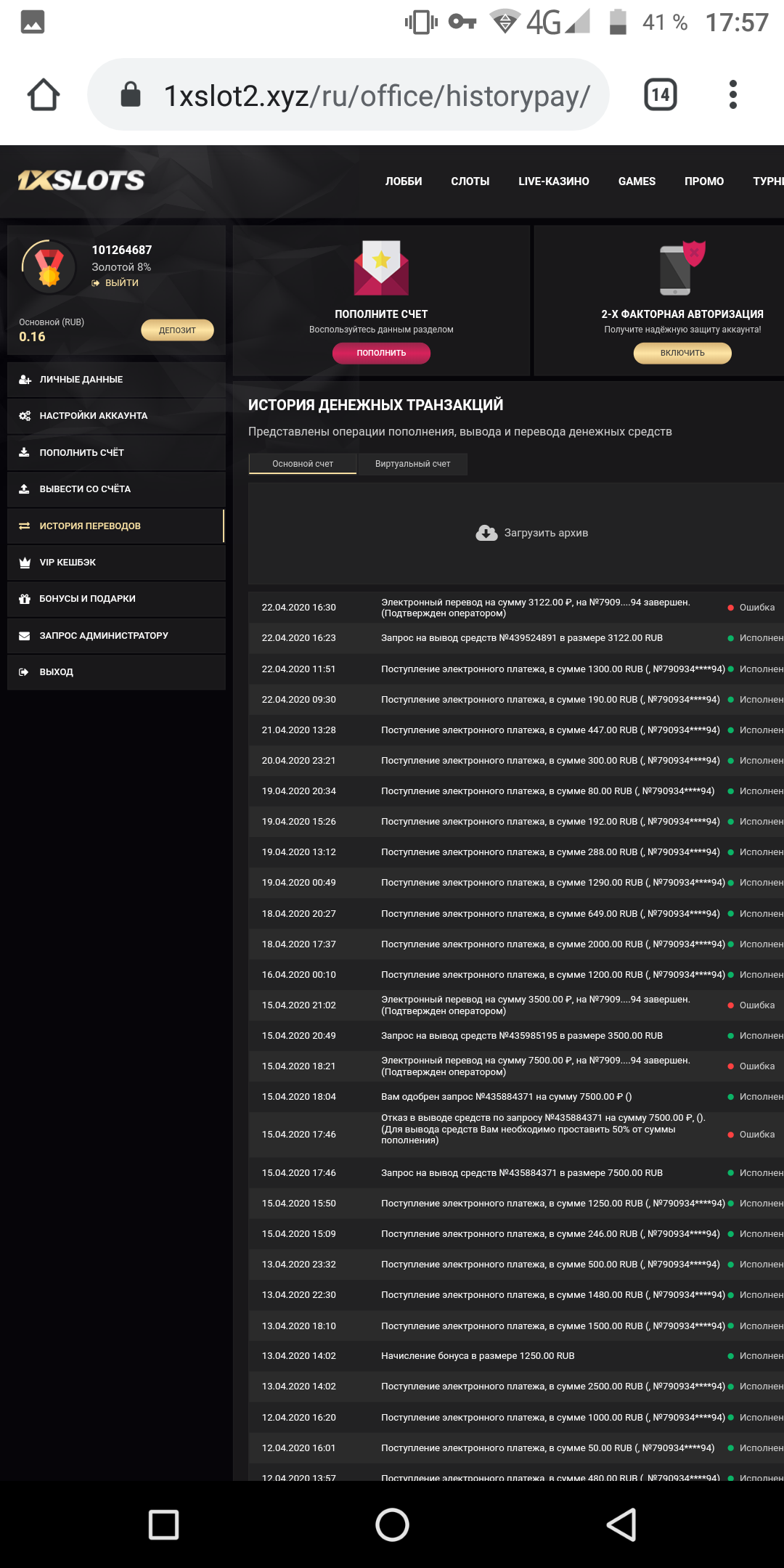
Task: Open the tab switcher showing 14 tabs
Action: pos(660,95)
